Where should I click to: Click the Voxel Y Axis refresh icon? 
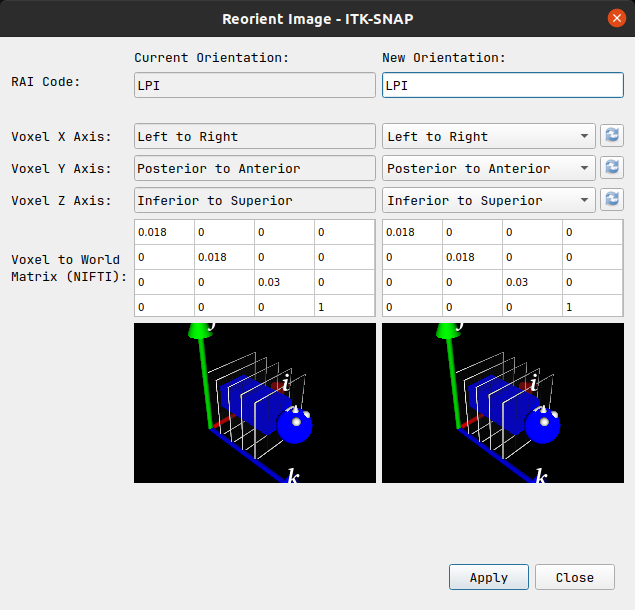click(612, 168)
